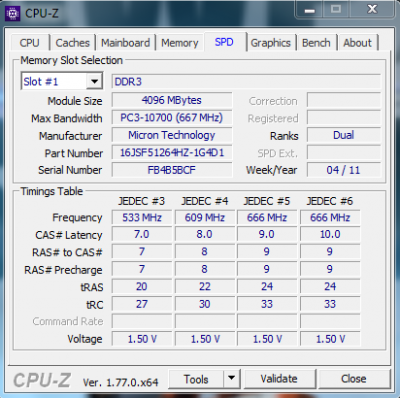Click the 1.50 V voltage under JEDEC #3

tap(142, 339)
